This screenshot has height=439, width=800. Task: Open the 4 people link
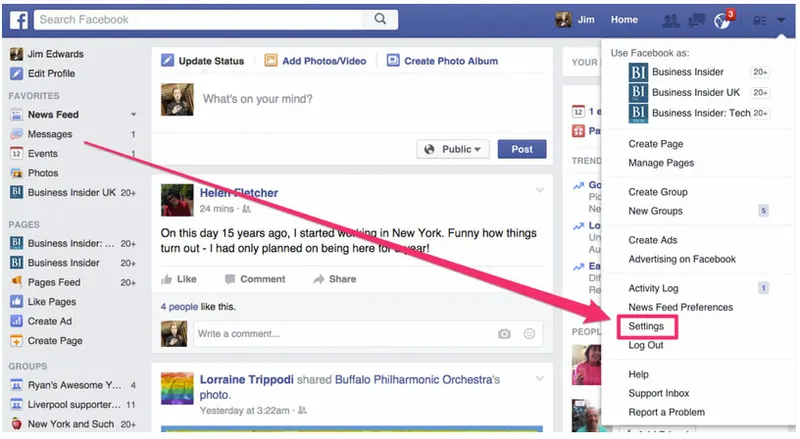[179, 307]
